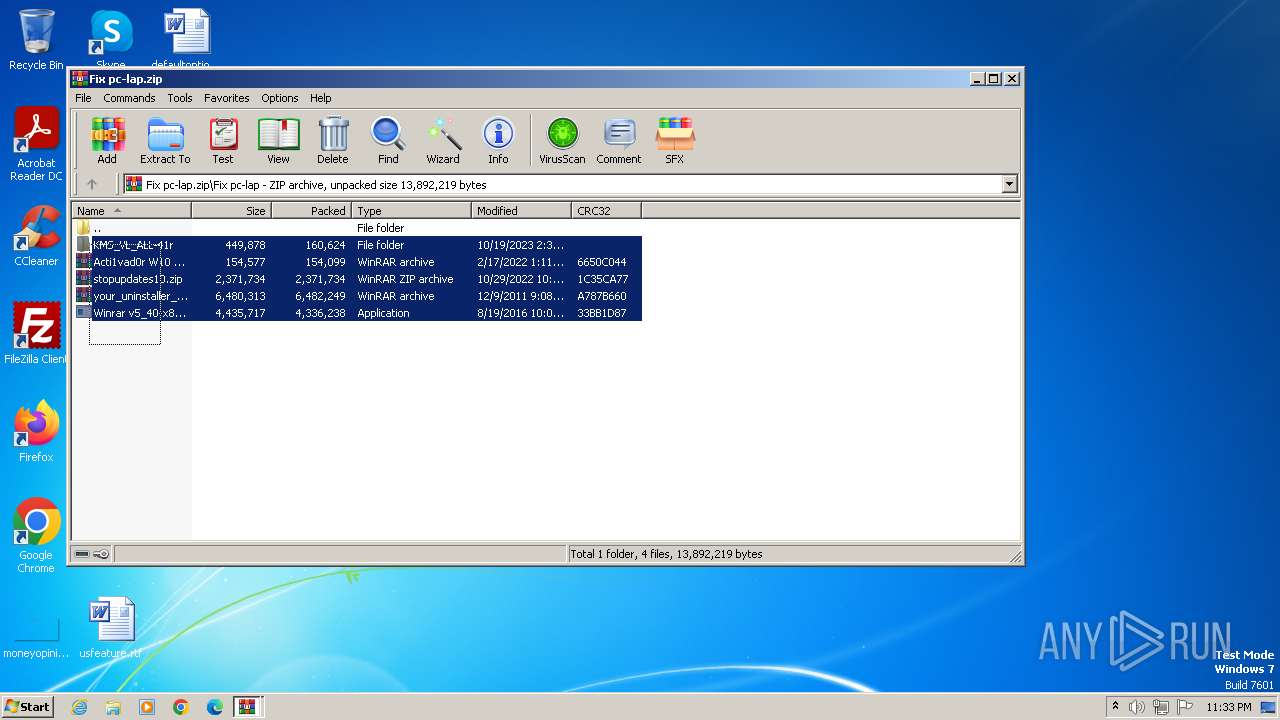
Task: Click the Test archive icon
Action: point(222,140)
